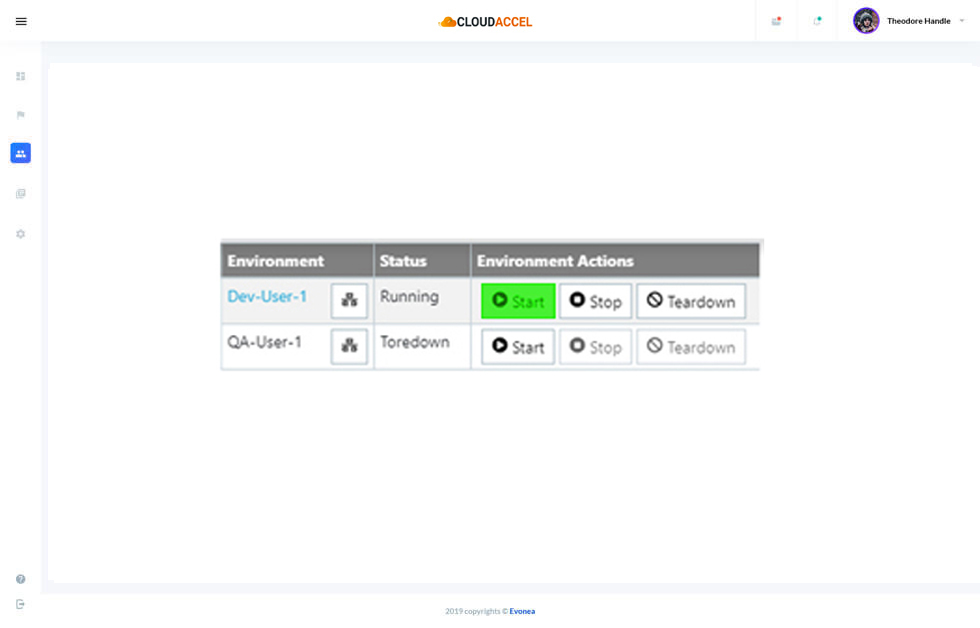Start the QA-User-1 environment
The height and width of the screenshot is (628, 980).
518,347
